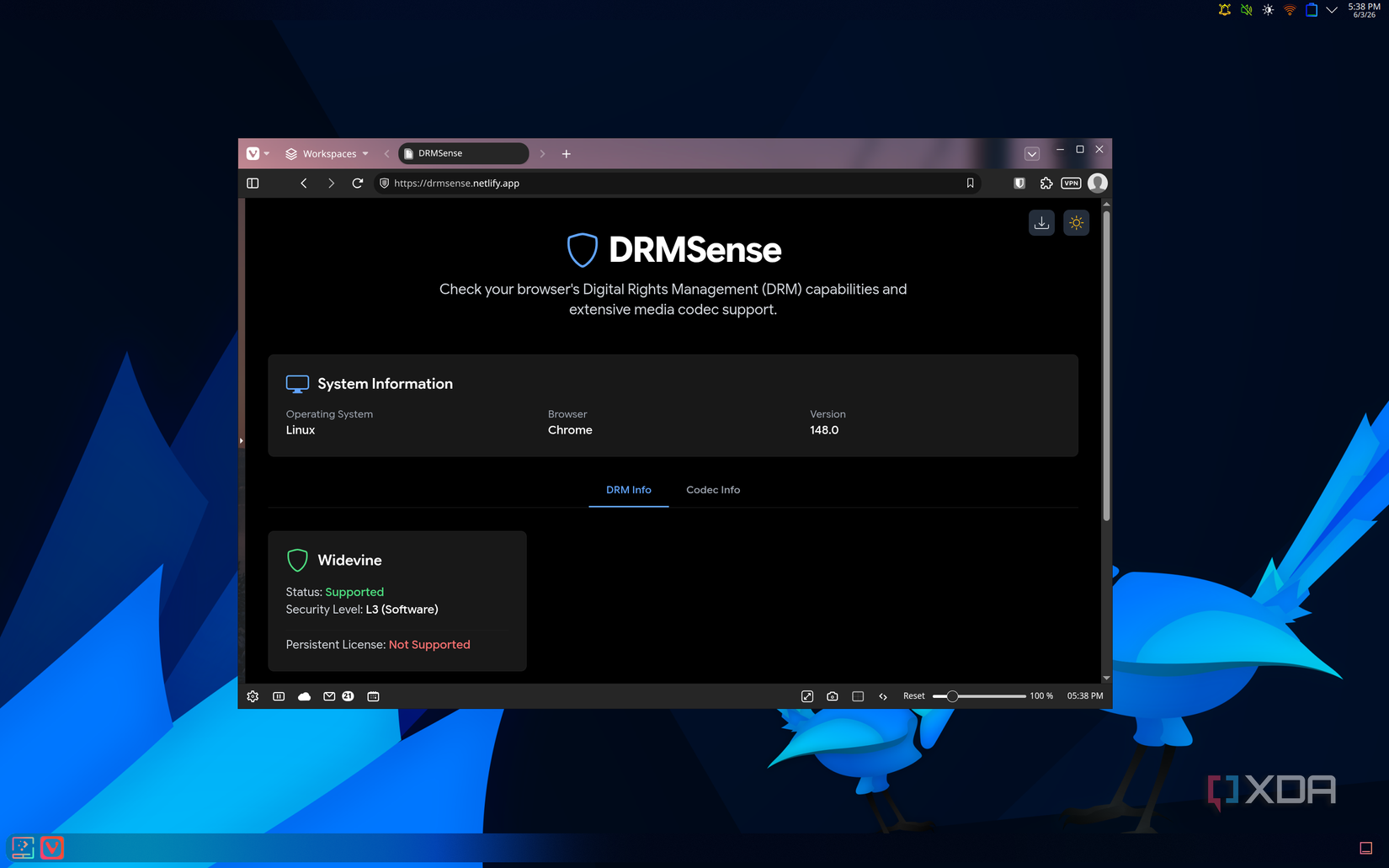The image size is (1389, 868).
Task: Toggle tab tiling in status bar
Action: [x=279, y=696]
